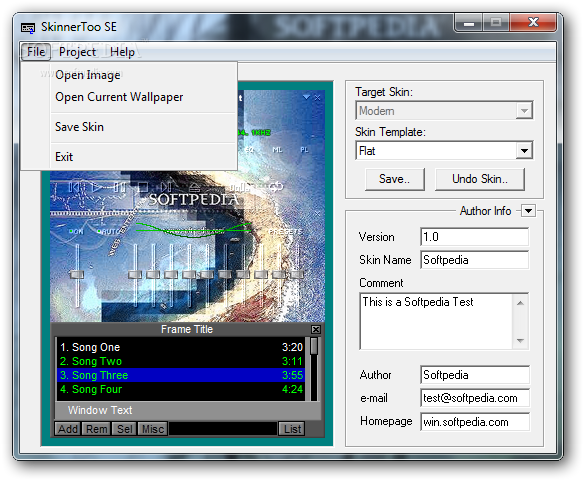This screenshot has height=481, width=584.
Task: Click Comment box scroll down arrow
Action: tap(520, 341)
